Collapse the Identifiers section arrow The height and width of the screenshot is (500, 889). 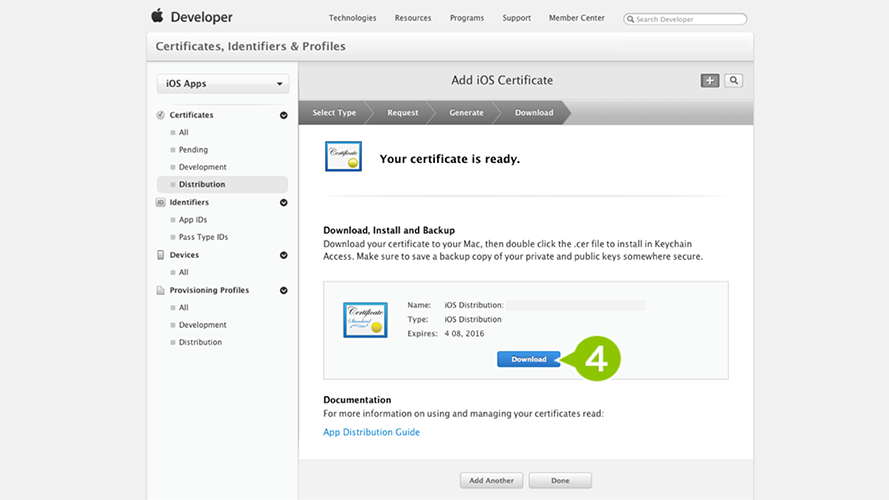[x=283, y=202]
